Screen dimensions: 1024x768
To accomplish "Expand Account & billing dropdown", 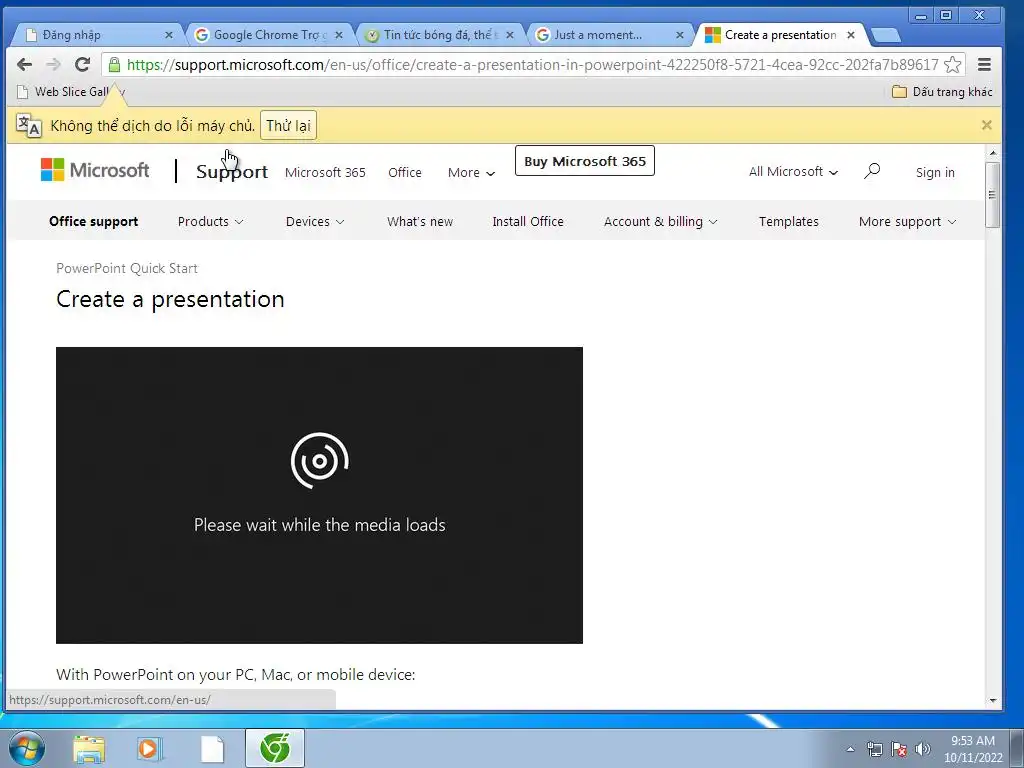I will click(x=660, y=221).
